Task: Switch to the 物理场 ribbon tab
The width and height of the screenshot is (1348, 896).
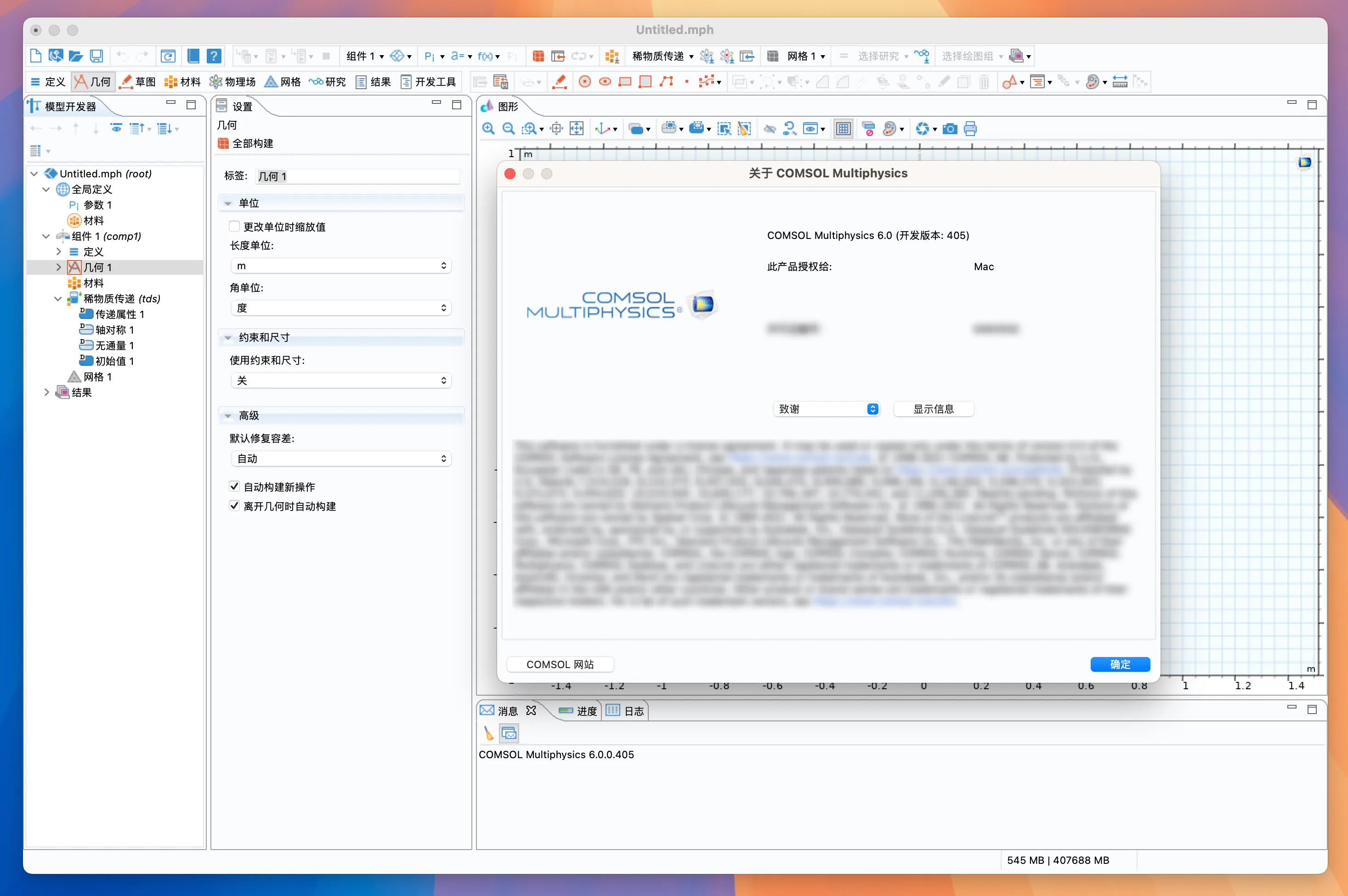Action: [232, 82]
